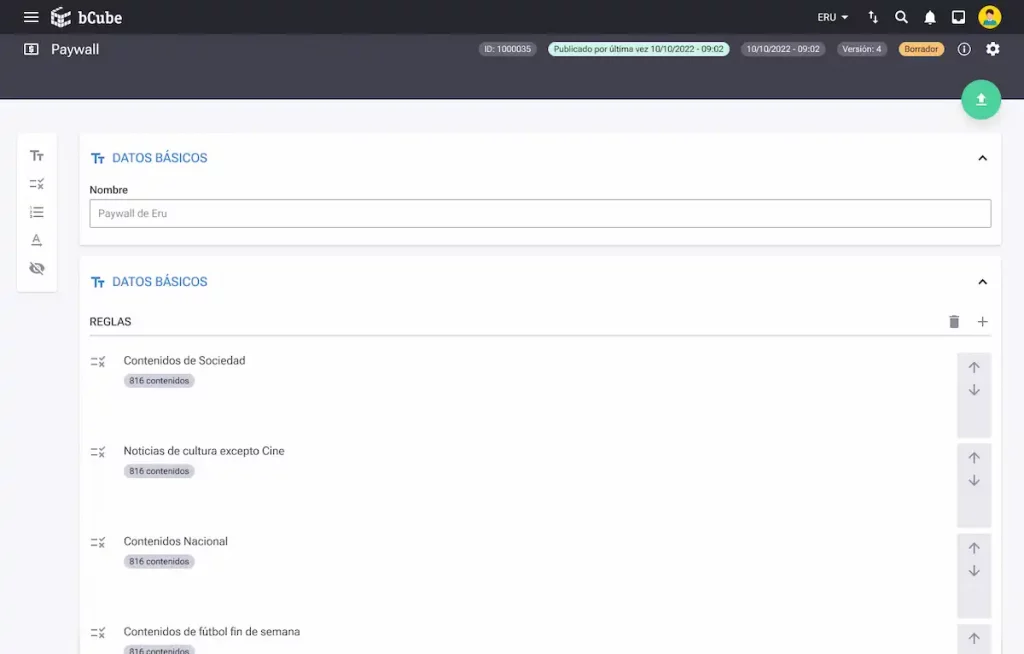This screenshot has height=654, width=1024.
Task: Collapse the first Datos Básicos section
Action: coord(982,158)
